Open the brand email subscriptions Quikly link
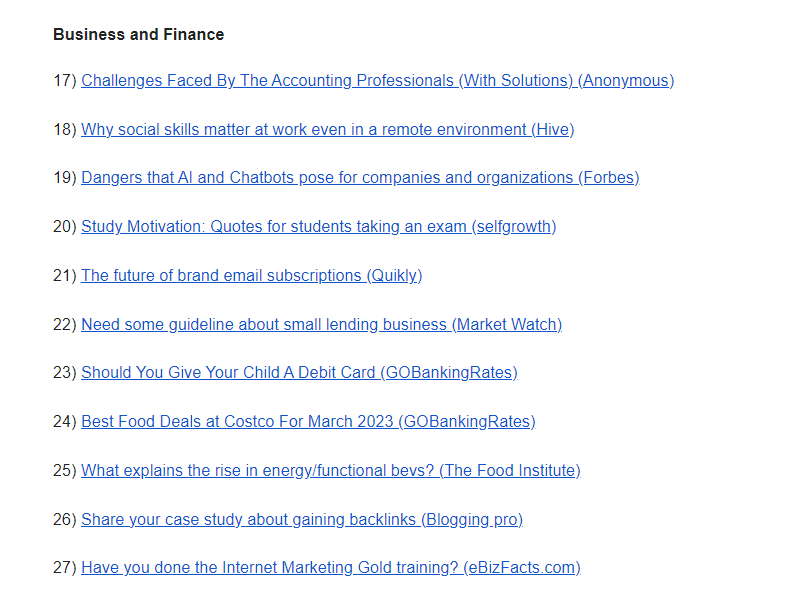The image size is (792, 608). 252,275
